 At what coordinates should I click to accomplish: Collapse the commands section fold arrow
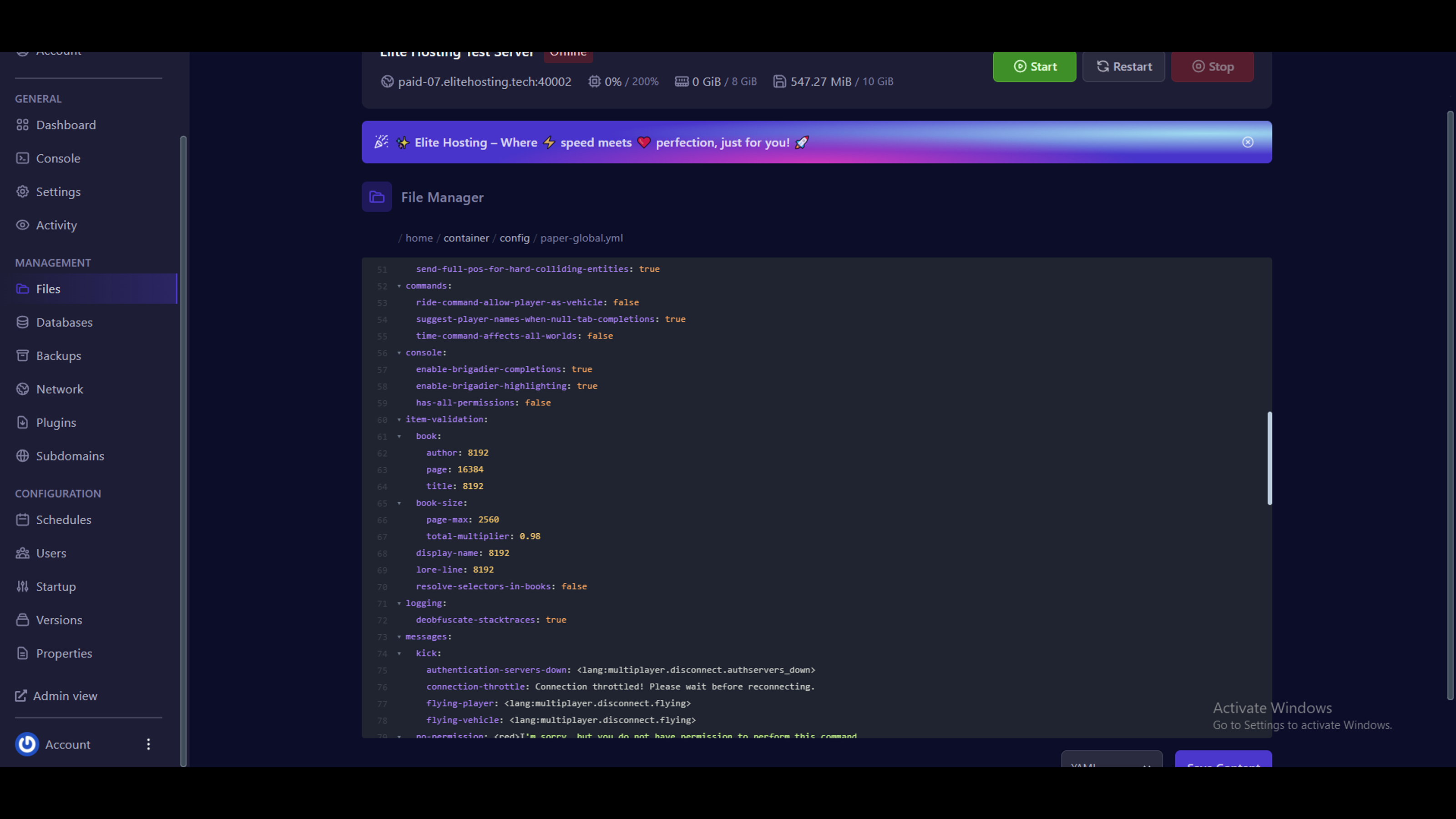pyautogui.click(x=399, y=286)
